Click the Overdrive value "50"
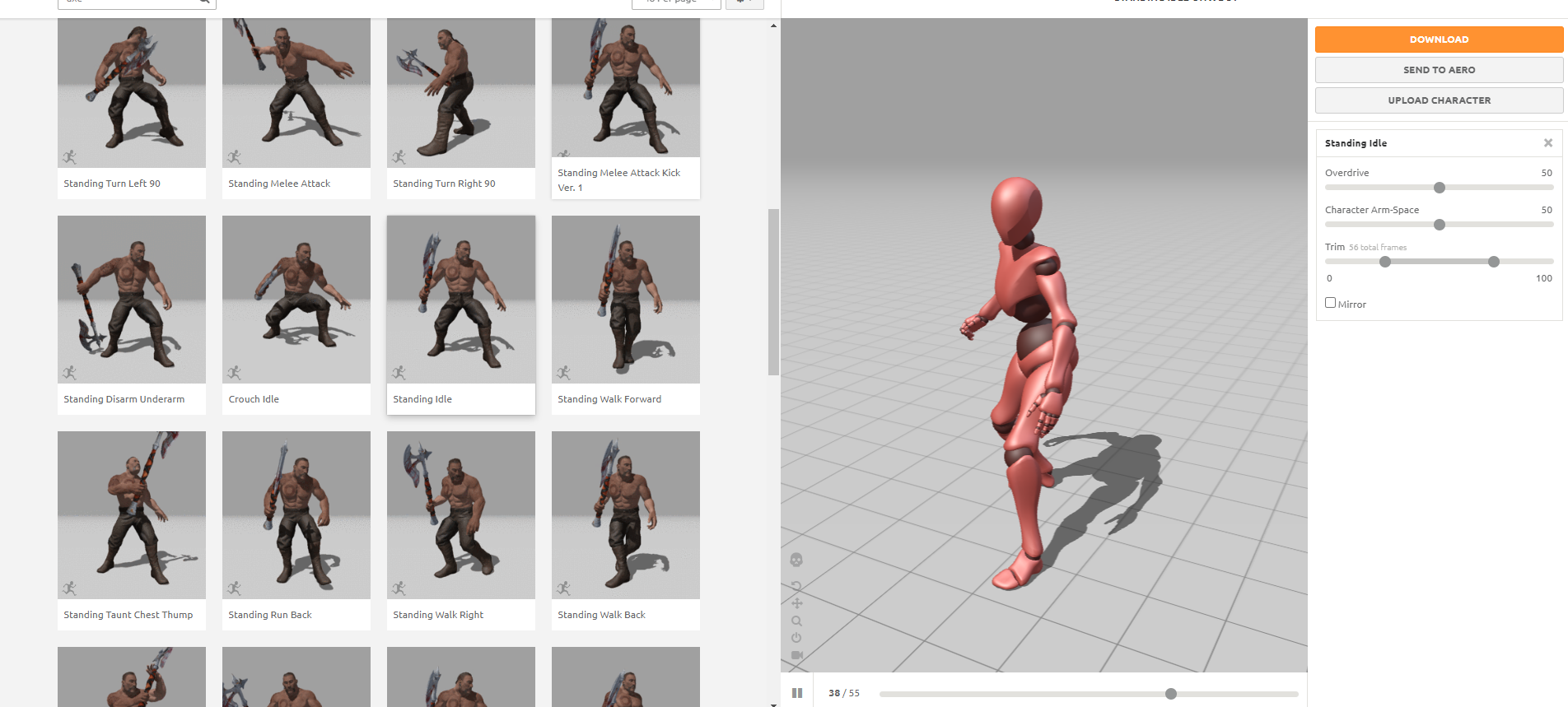 pos(1547,173)
